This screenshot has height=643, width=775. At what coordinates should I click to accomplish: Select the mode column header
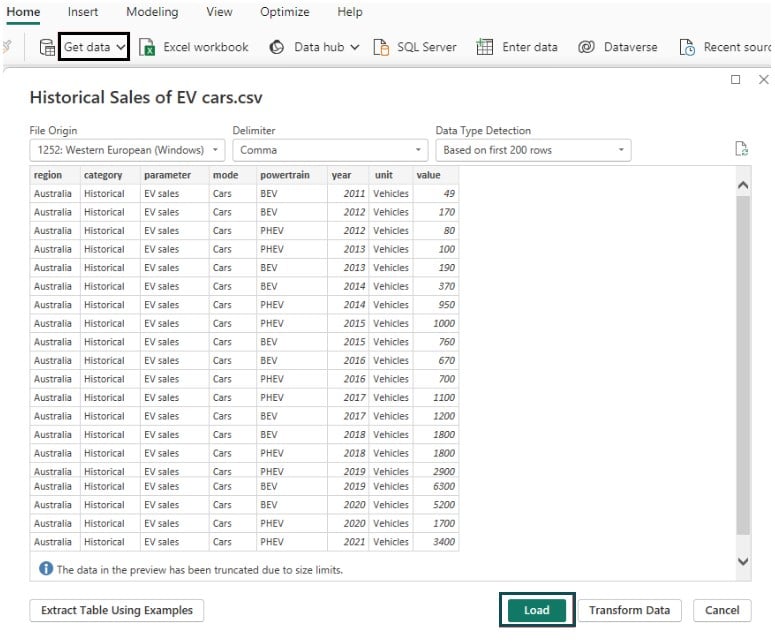point(233,175)
